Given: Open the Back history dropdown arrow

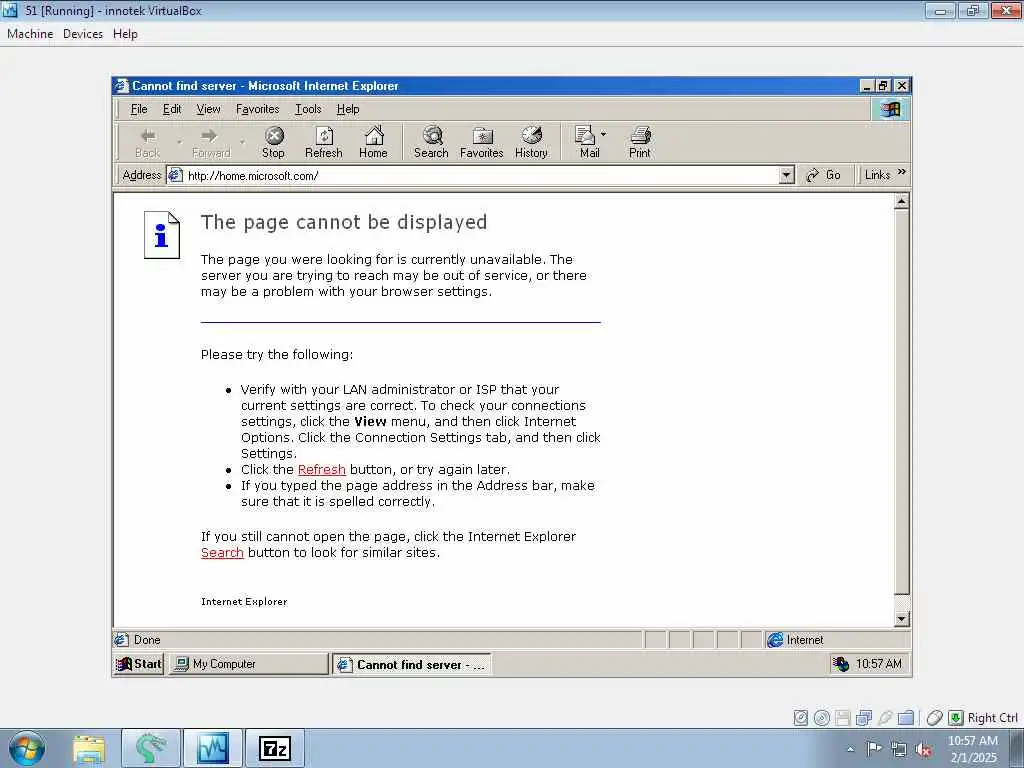Looking at the screenshot, I should click(179, 142).
